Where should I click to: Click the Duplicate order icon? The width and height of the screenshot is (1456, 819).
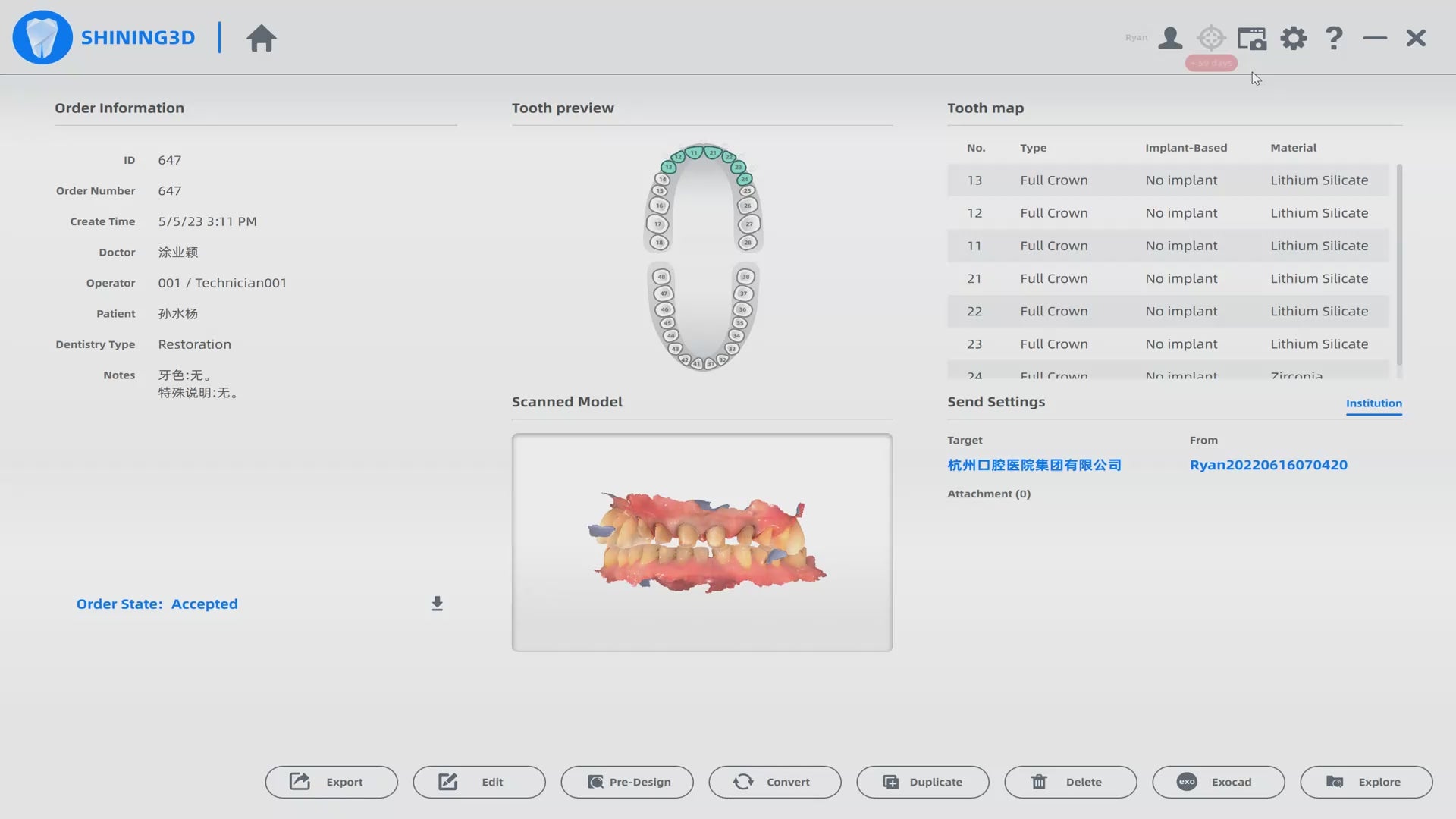922,782
